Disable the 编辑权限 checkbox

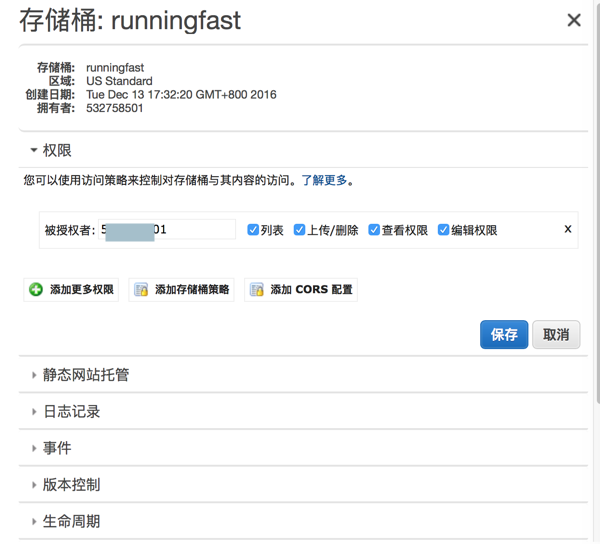443,230
